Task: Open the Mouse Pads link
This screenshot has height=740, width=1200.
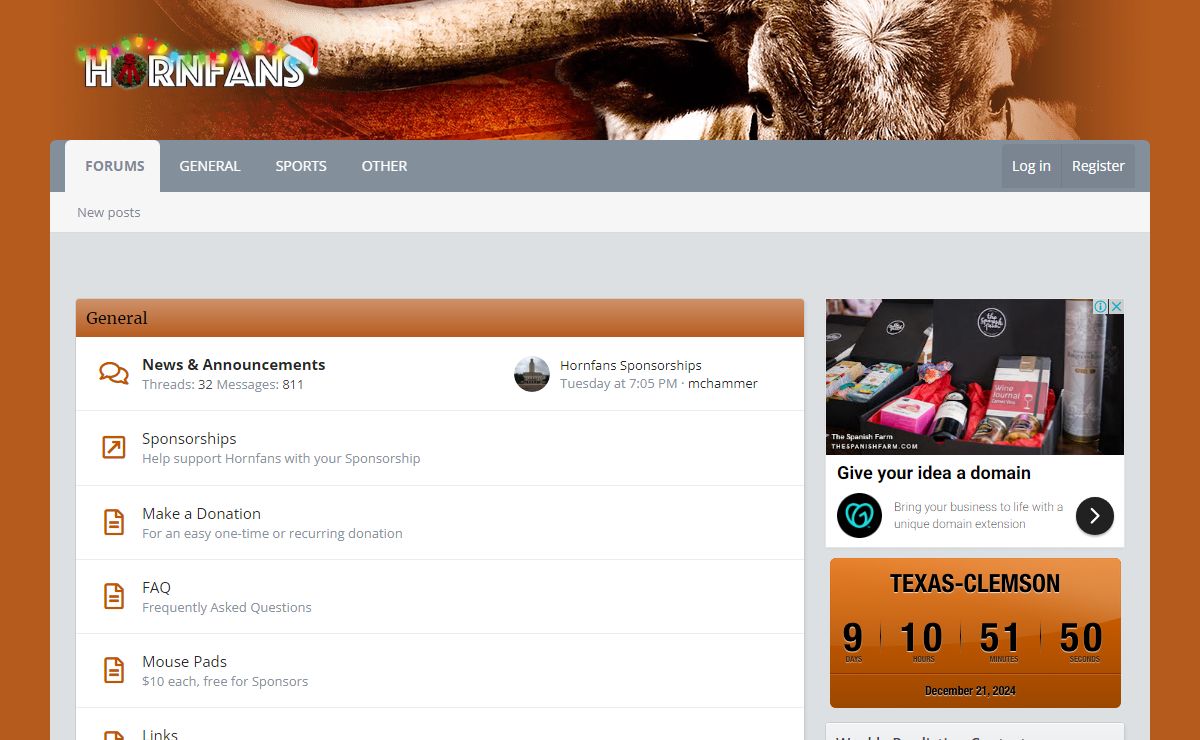Action: [x=184, y=661]
